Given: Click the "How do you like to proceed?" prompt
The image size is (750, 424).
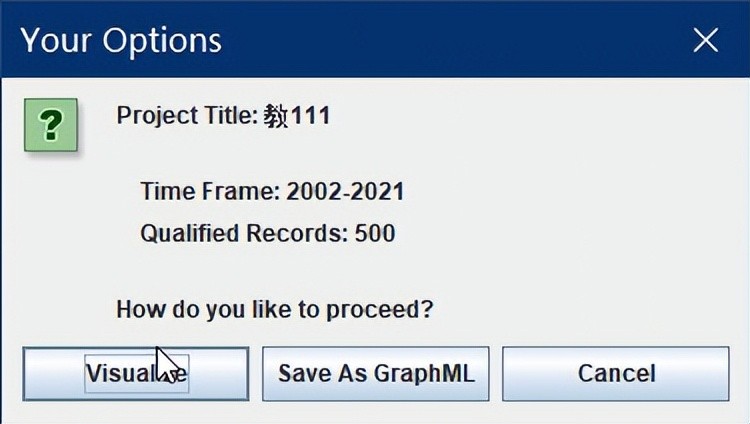Looking at the screenshot, I should pos(274,308).
